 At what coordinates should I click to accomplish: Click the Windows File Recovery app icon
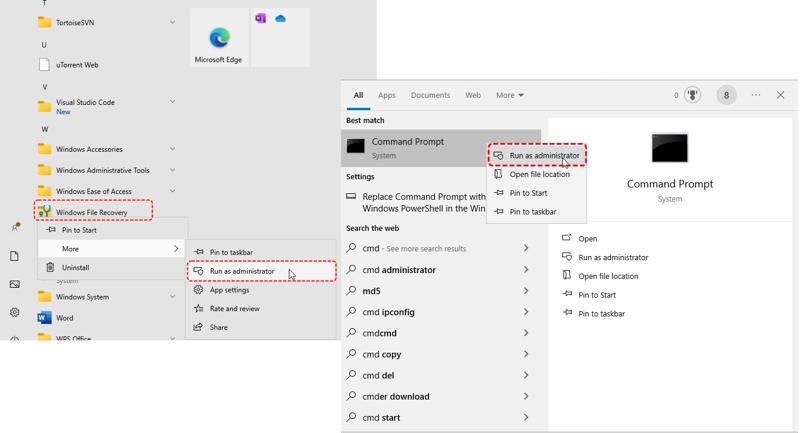[45, 211]
